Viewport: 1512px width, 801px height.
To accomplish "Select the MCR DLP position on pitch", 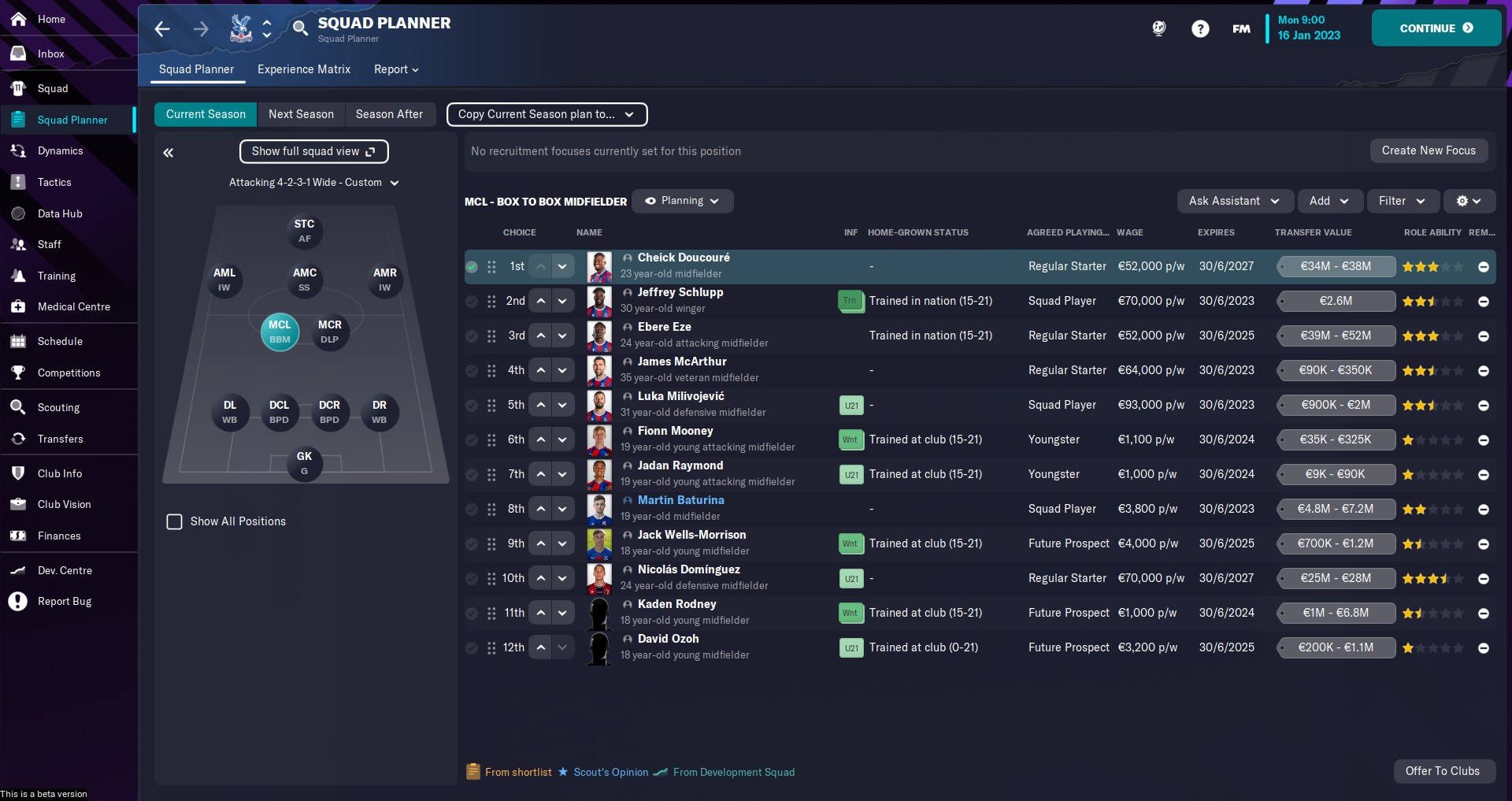I will pyautogui.click(x=329, y=332).
